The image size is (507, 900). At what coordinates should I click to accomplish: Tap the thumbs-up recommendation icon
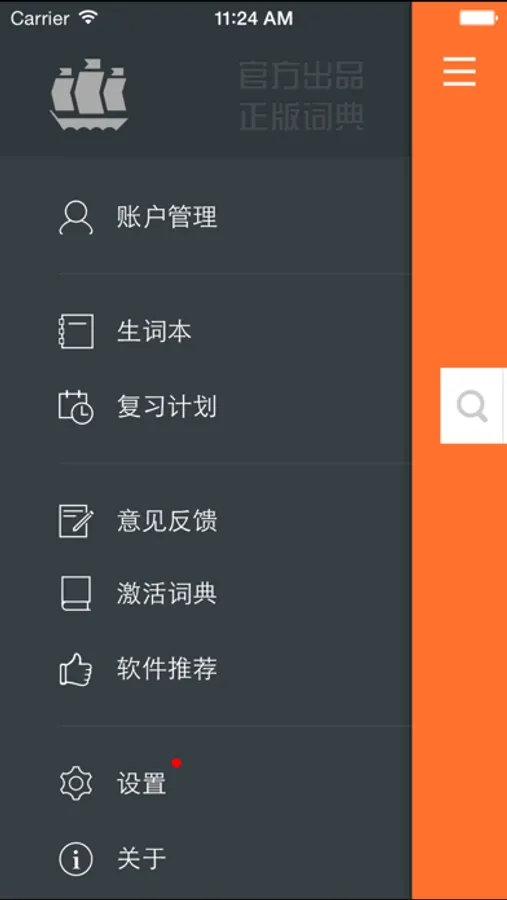point(76,669)
